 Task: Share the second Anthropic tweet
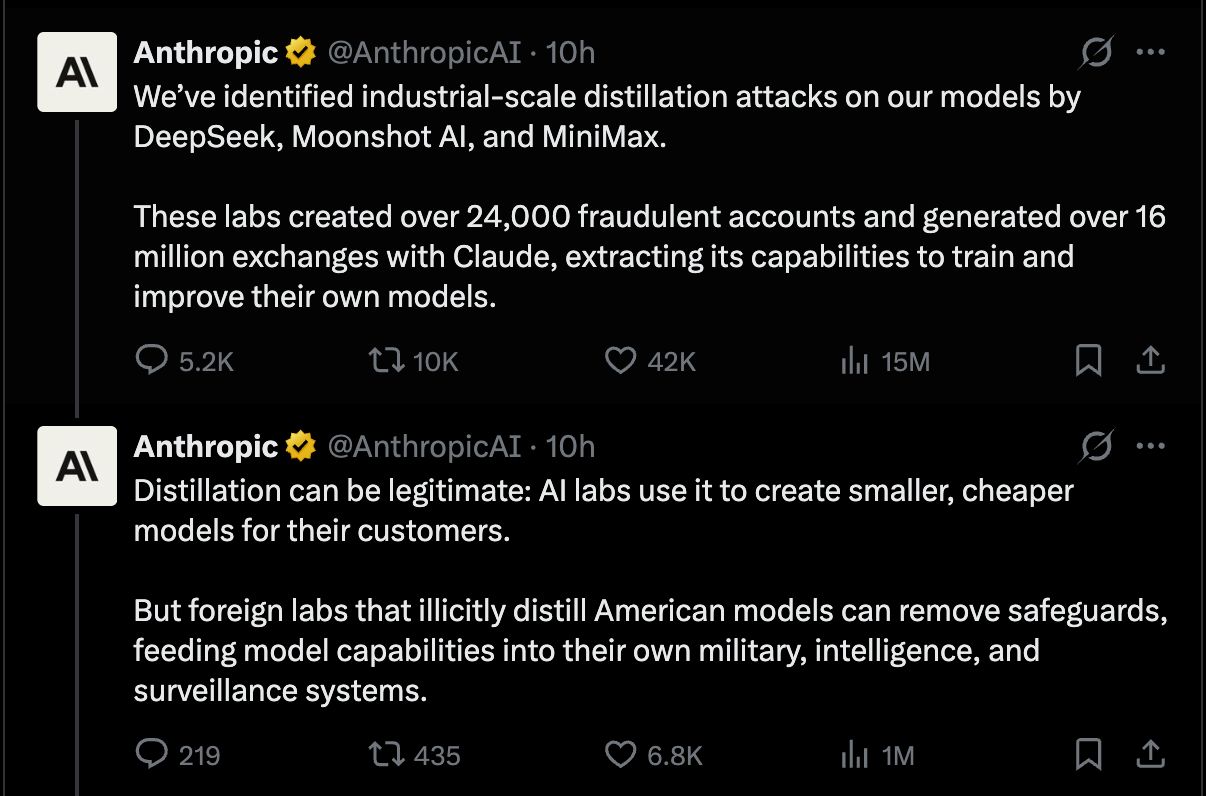coord(1150,754)
